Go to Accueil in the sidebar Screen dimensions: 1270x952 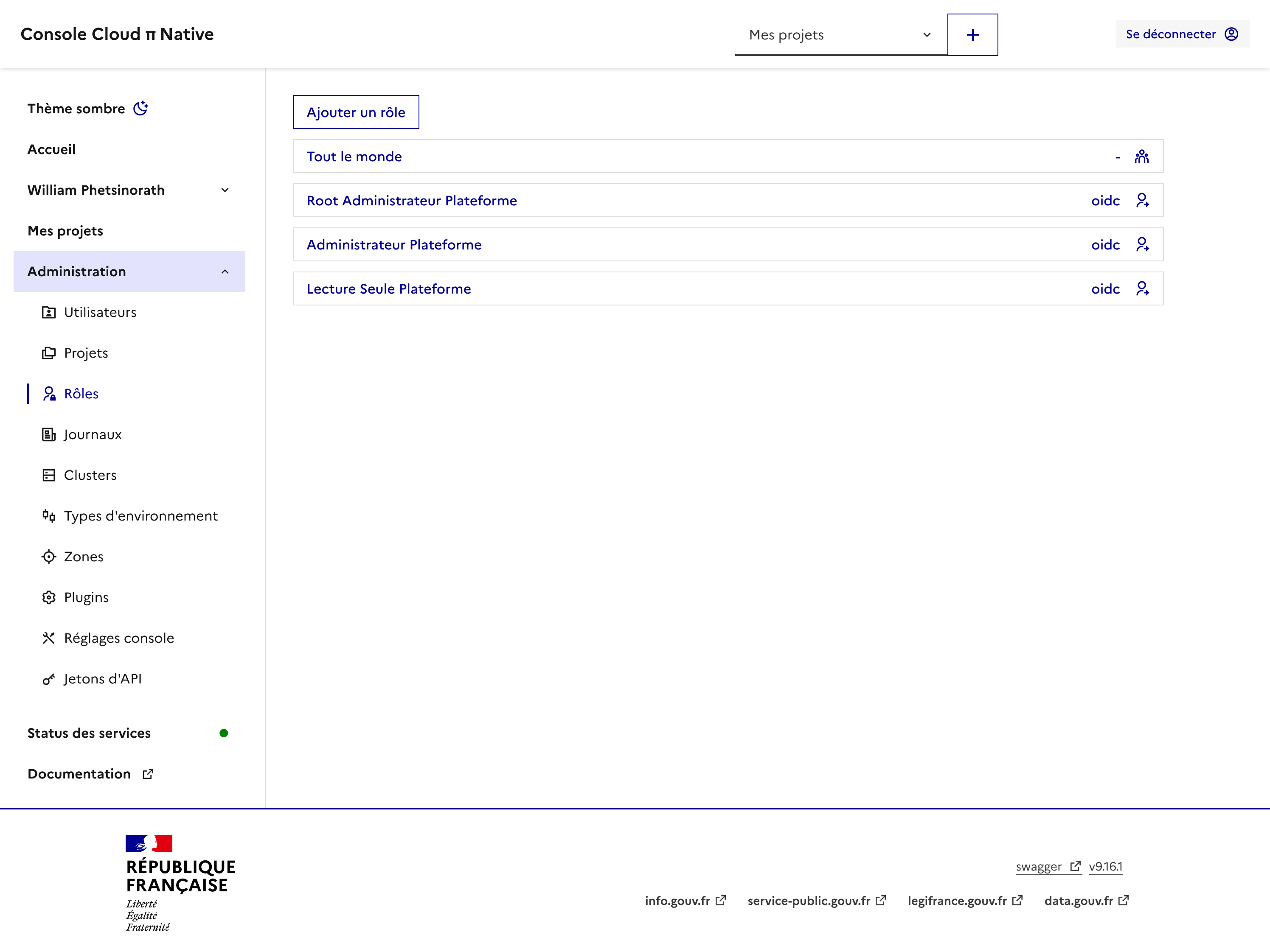(51, 149)
